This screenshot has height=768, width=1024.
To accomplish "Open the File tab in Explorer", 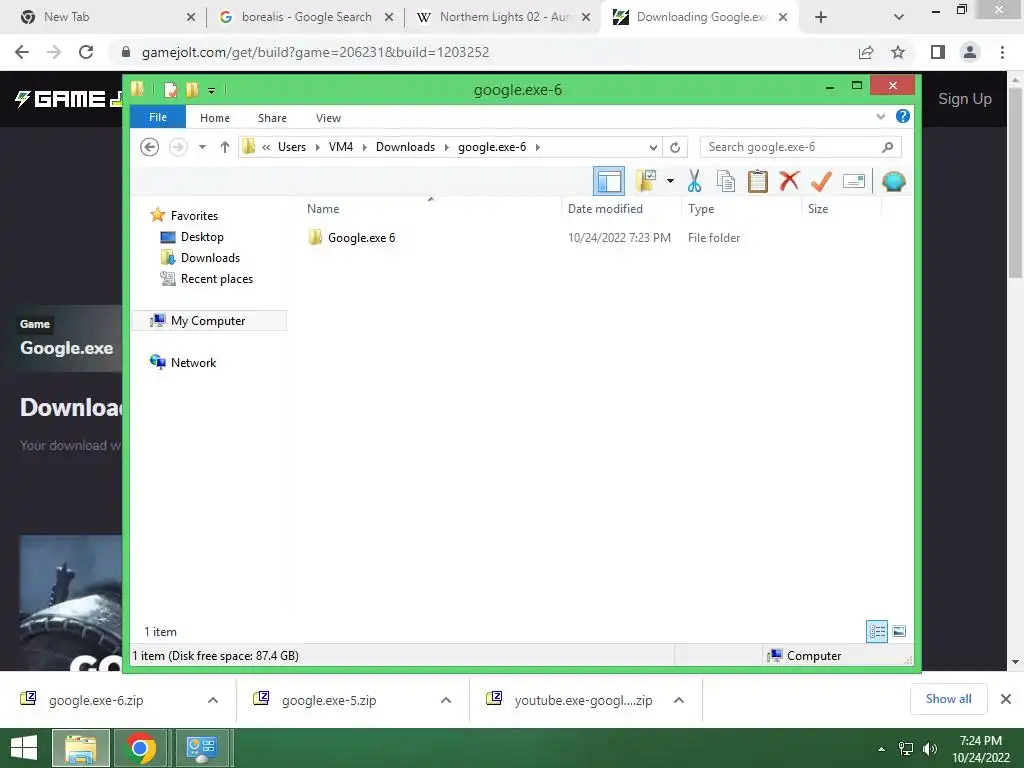I will pos(158,117).
